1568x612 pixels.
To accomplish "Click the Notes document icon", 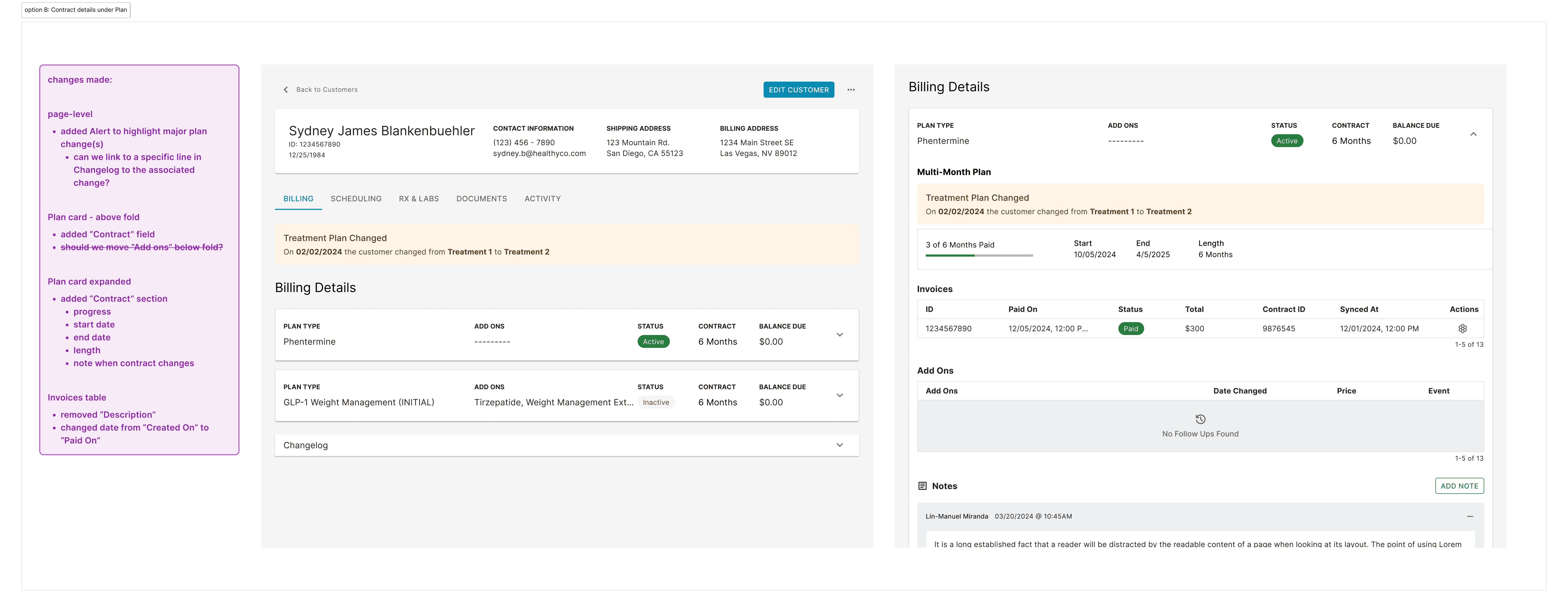I will pos(922,486).
